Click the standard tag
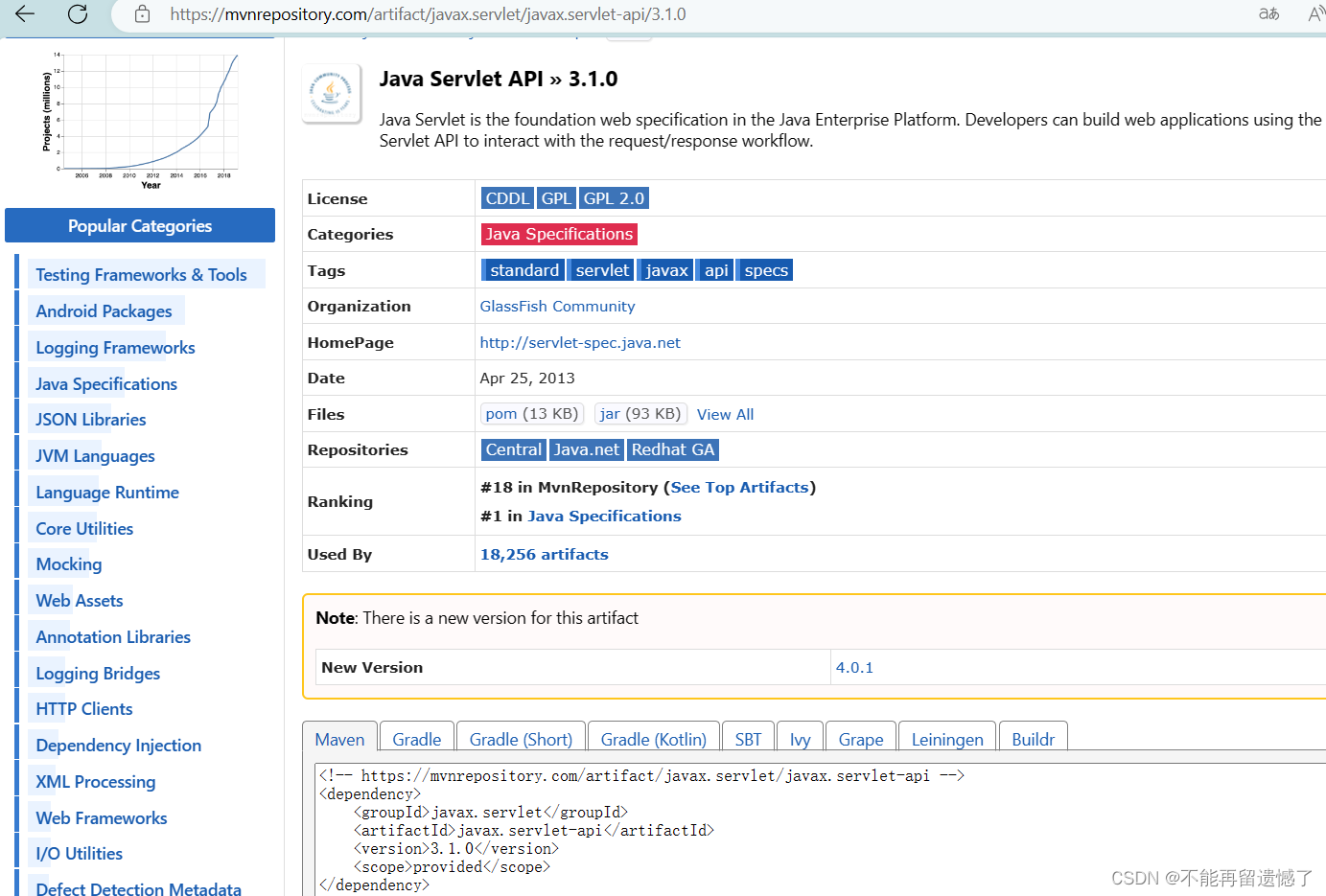 click(x=522, y=270)
